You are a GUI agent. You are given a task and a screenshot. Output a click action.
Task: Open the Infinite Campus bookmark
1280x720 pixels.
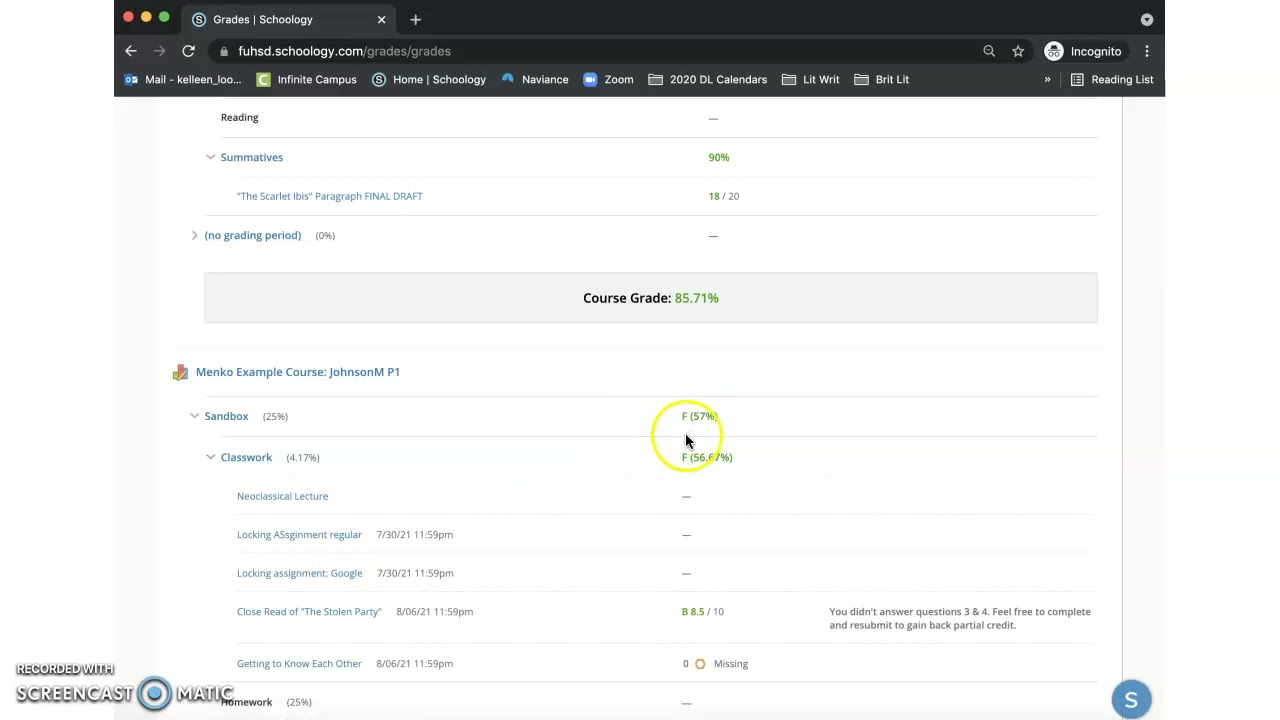306,79
